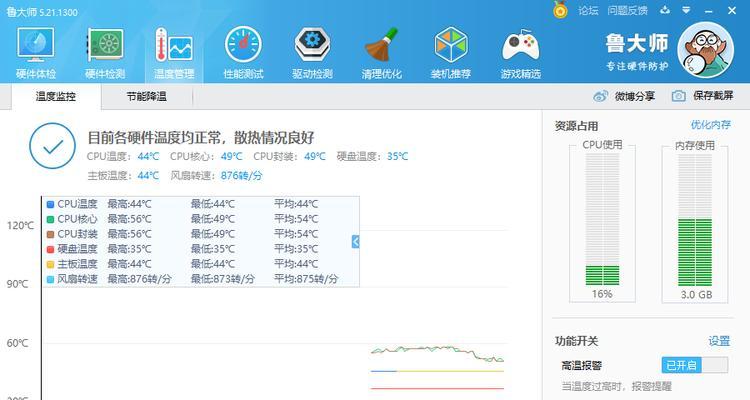Open the title bar dropdown menu arrow
This screenshot has width=750, height=400.
pyautogui.click(x=686, y=10)
